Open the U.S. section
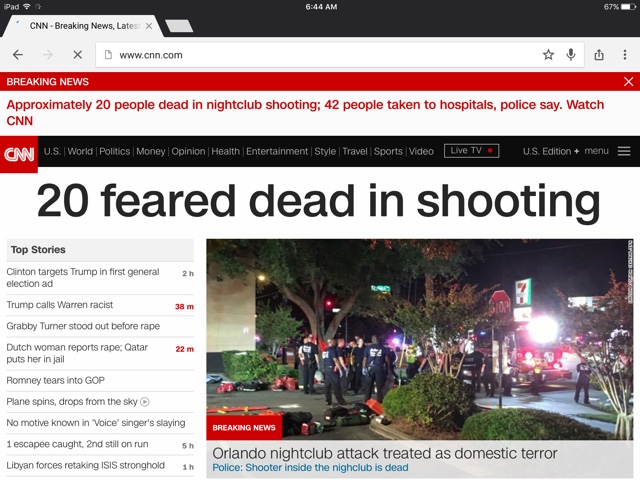This screenshot has height=480, width=640. [52, 151]
